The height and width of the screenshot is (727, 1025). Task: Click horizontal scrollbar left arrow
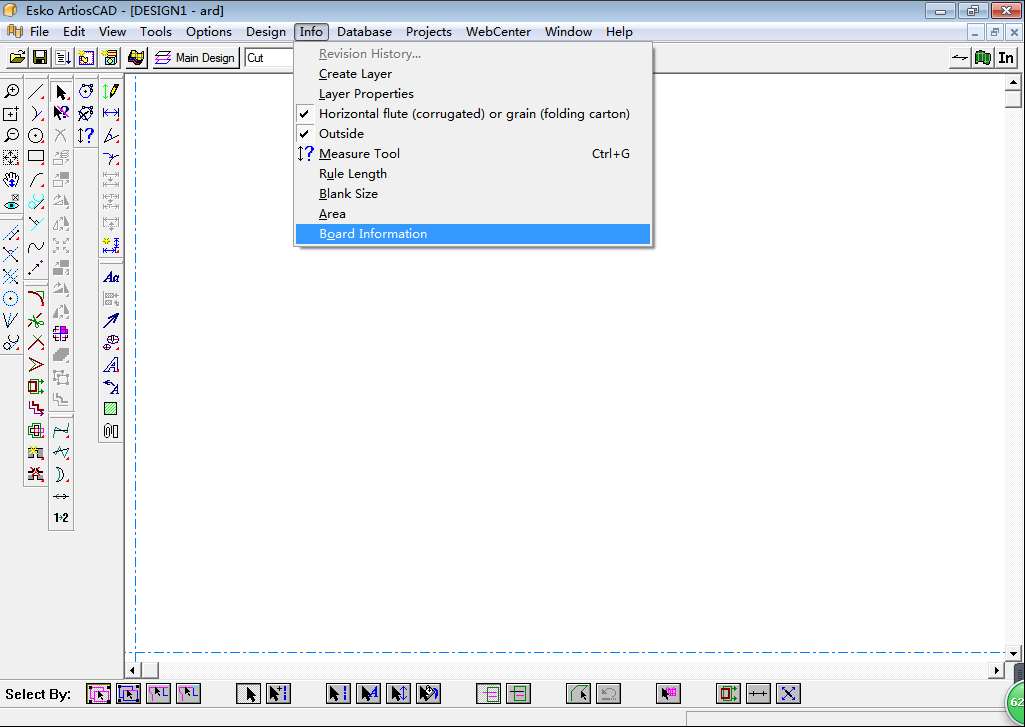point(133,669)
